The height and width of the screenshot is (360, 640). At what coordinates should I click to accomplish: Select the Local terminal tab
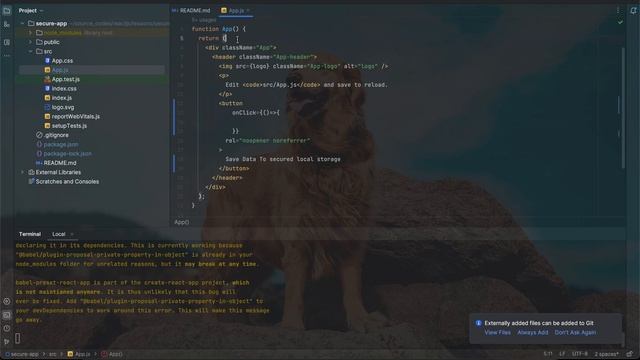tap(59, 234)
